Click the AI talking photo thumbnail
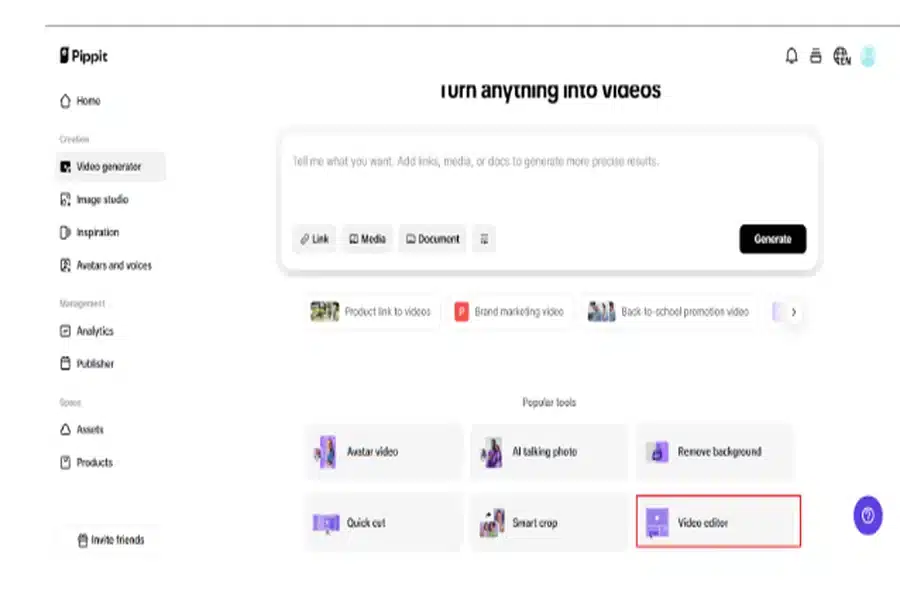The width and height of the screenshot is (900, 600). point(491,452)
